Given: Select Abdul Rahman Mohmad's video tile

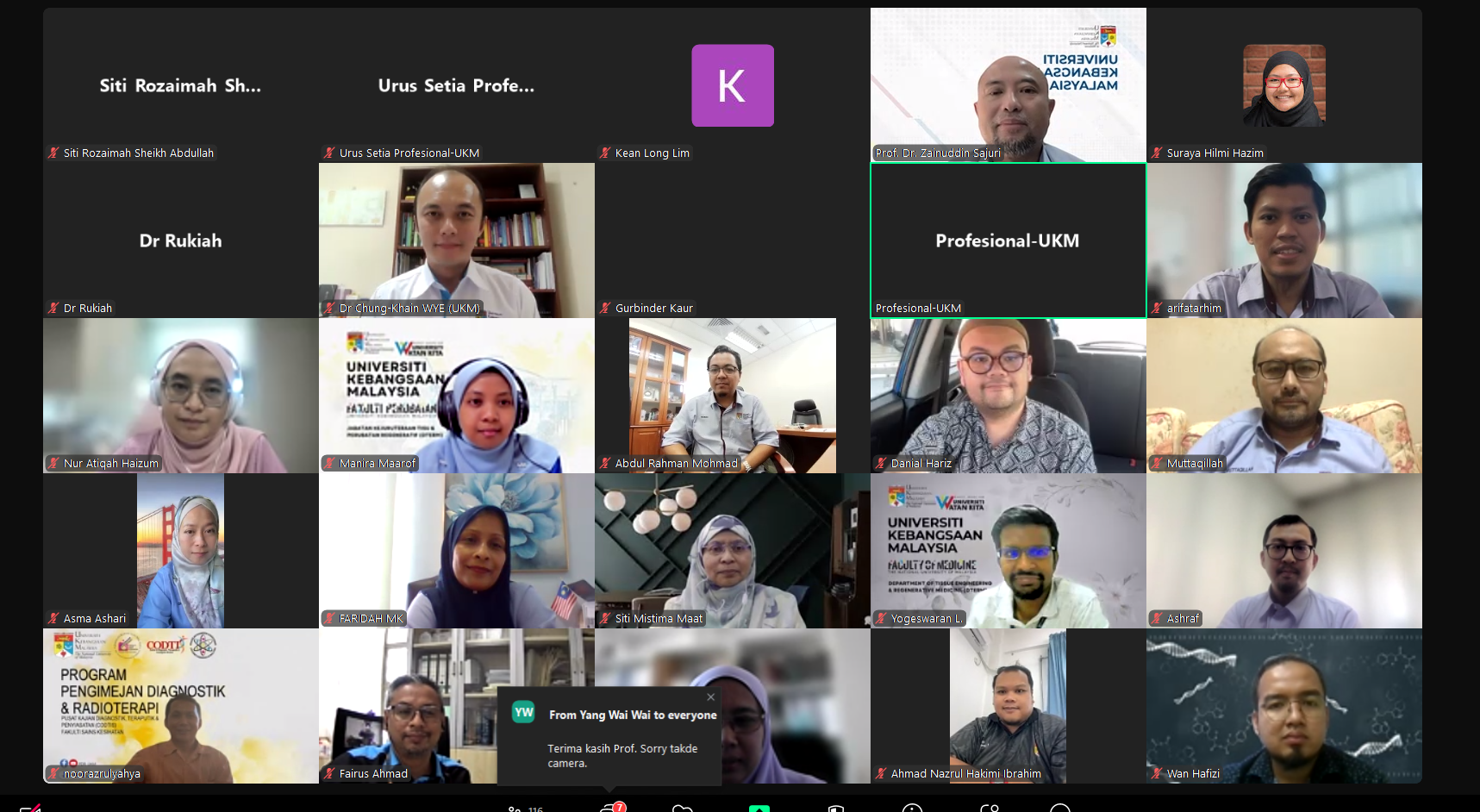Looking at the screenshot, I should tap(733, 396).
